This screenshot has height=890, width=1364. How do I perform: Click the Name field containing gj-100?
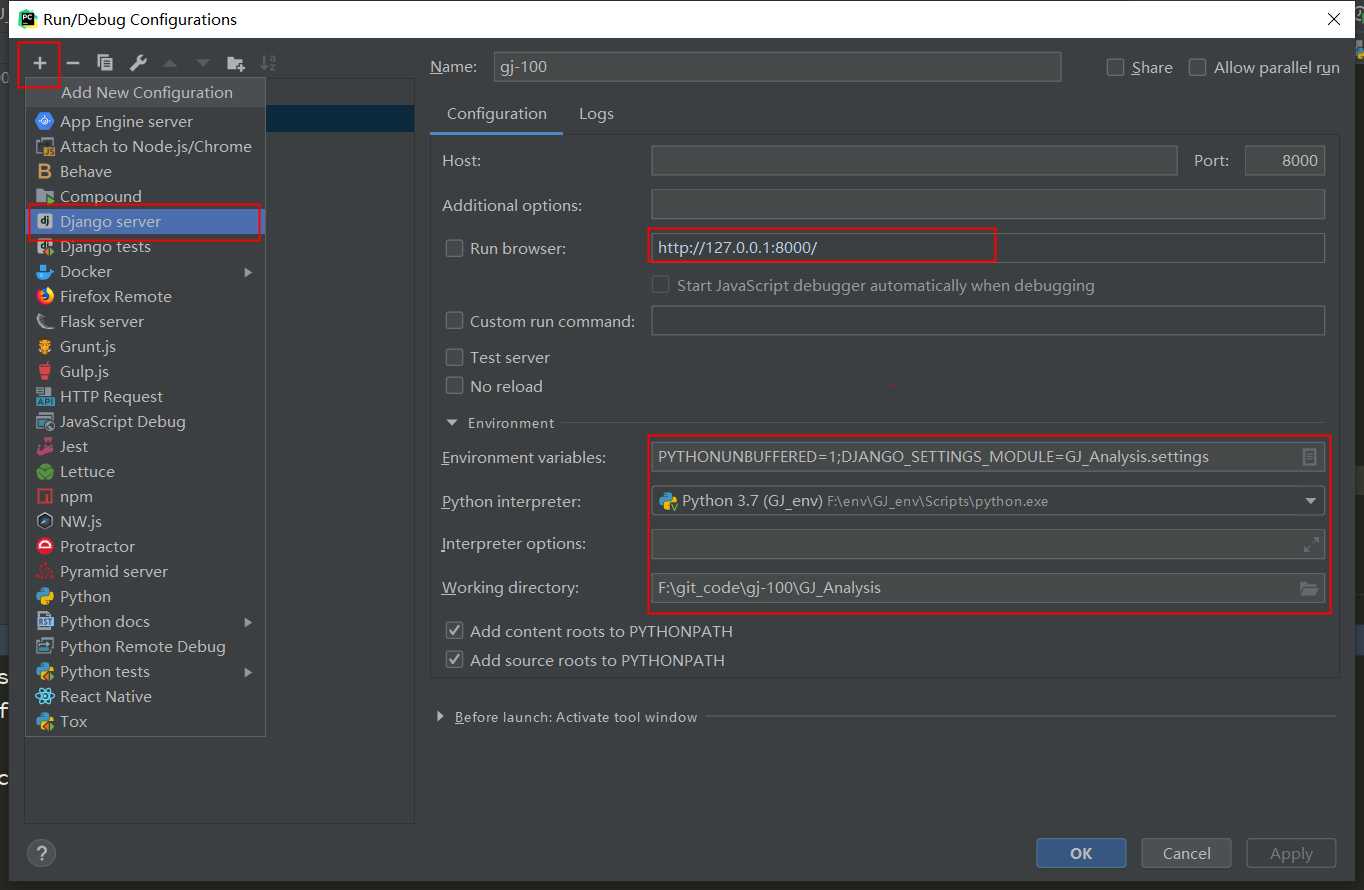777,67
